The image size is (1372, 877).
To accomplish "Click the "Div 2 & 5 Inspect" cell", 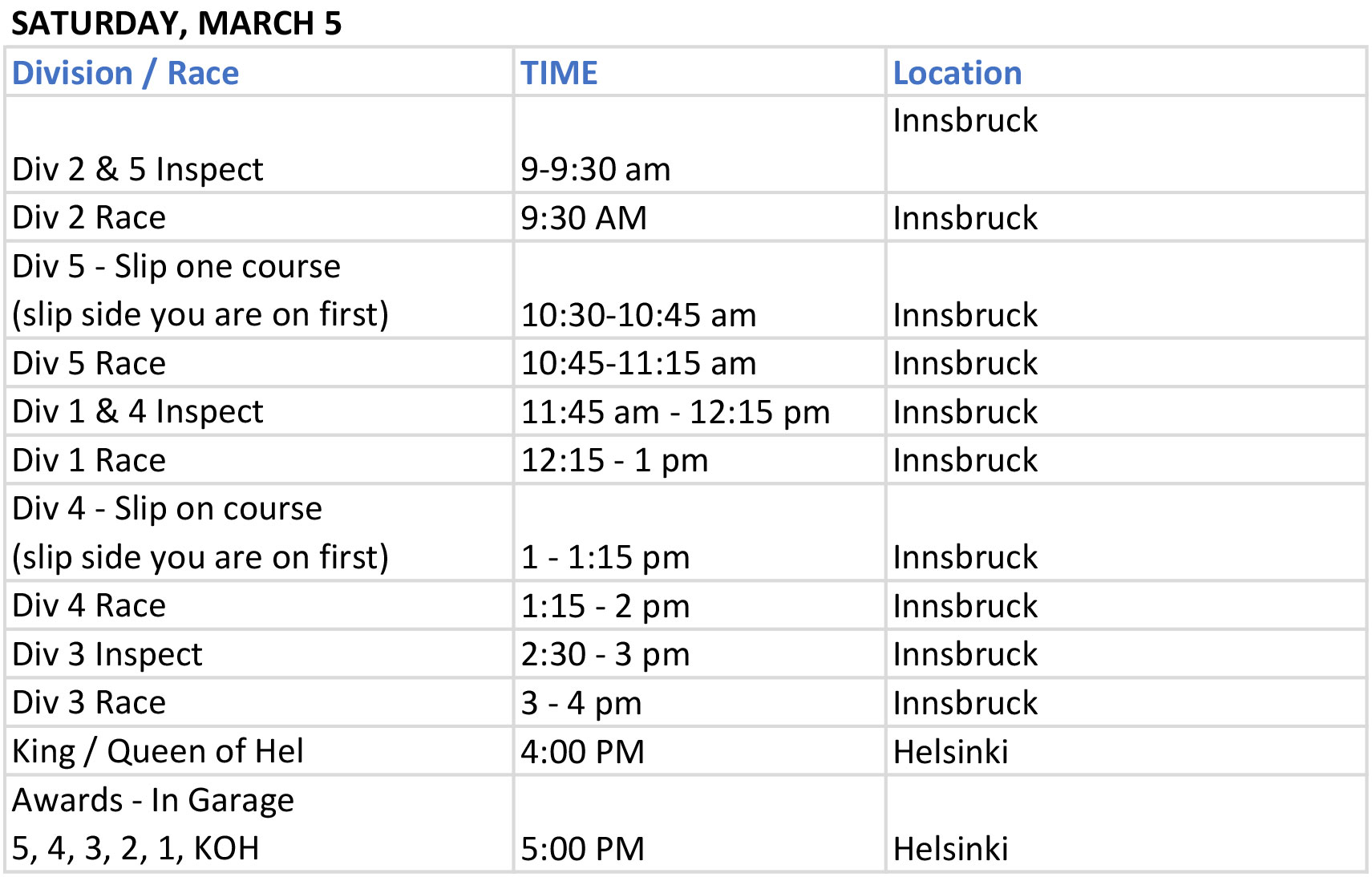I will pos(138,169).
